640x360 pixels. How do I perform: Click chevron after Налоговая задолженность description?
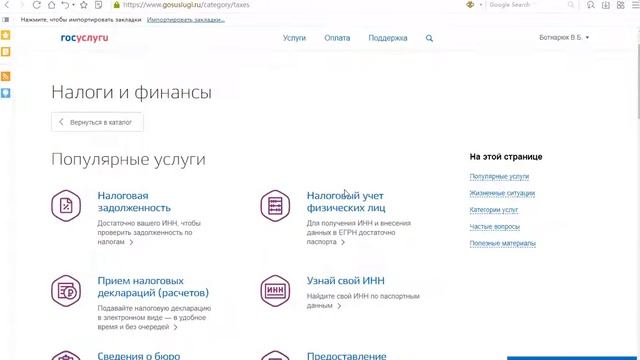click(x=131, y=242)
